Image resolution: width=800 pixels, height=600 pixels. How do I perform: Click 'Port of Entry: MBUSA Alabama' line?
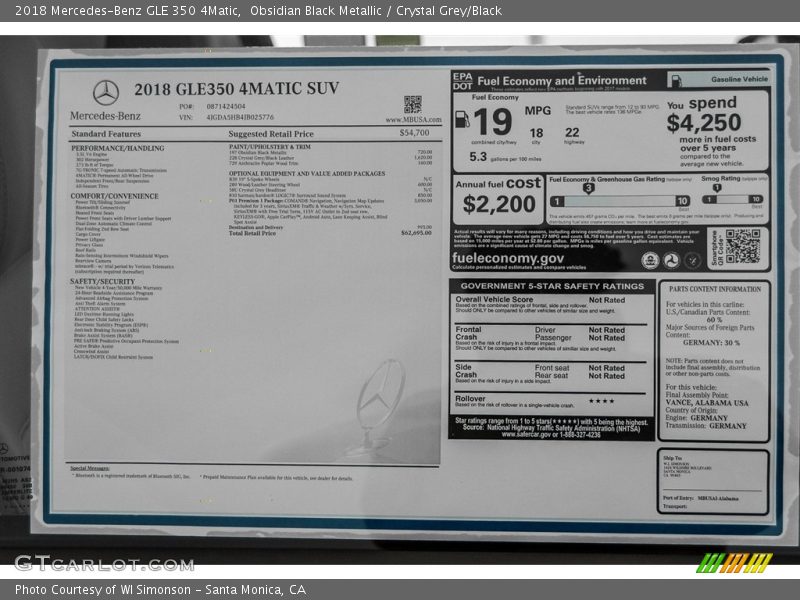701,498
